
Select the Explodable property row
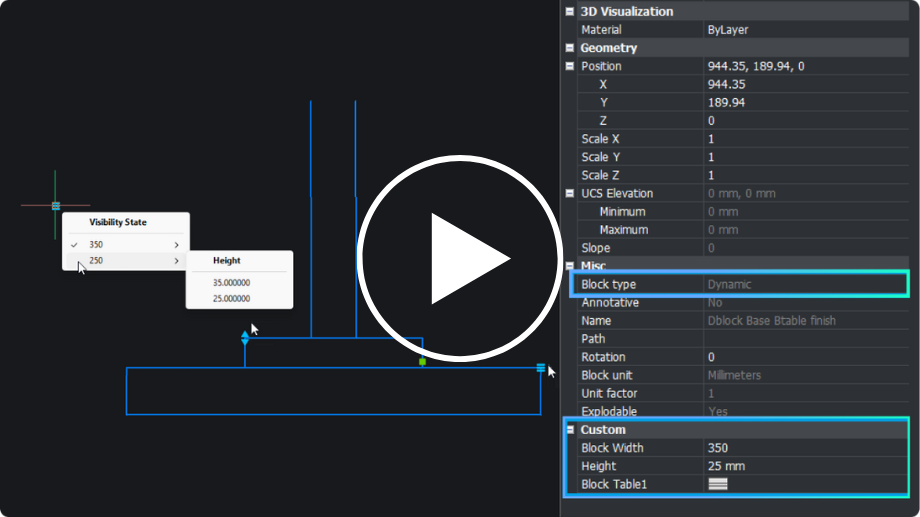[743, 411]
